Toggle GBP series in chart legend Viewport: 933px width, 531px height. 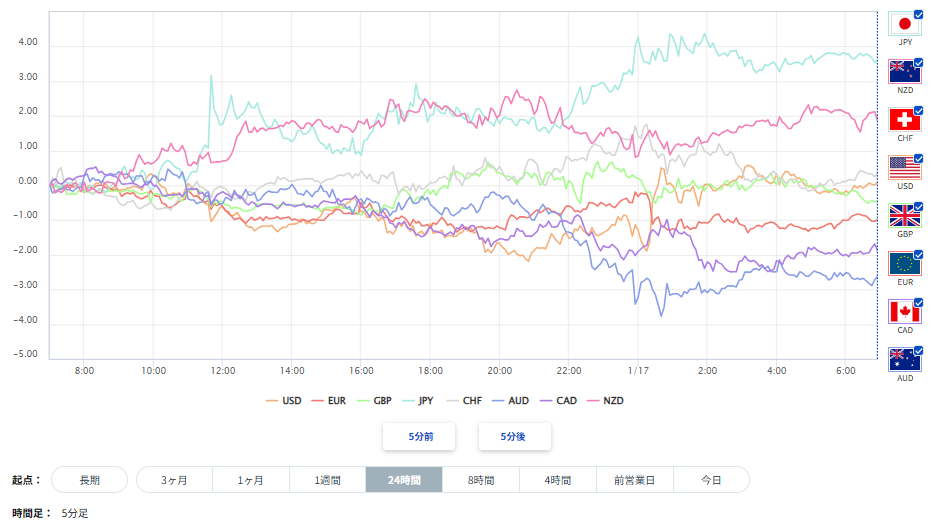[374, 401]
